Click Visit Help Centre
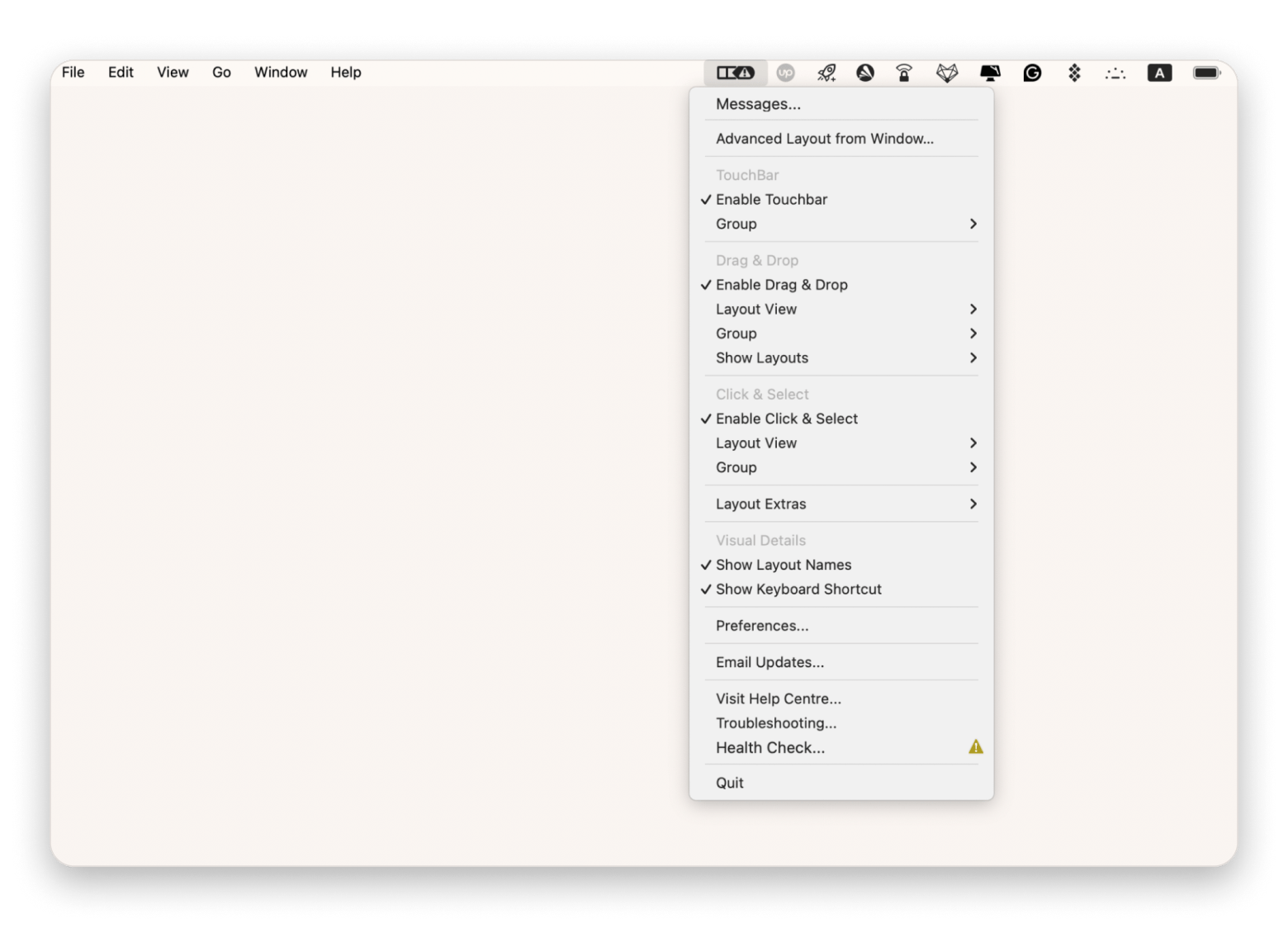The width and height of the screenshot is (1288, 933). click(778, 699)
